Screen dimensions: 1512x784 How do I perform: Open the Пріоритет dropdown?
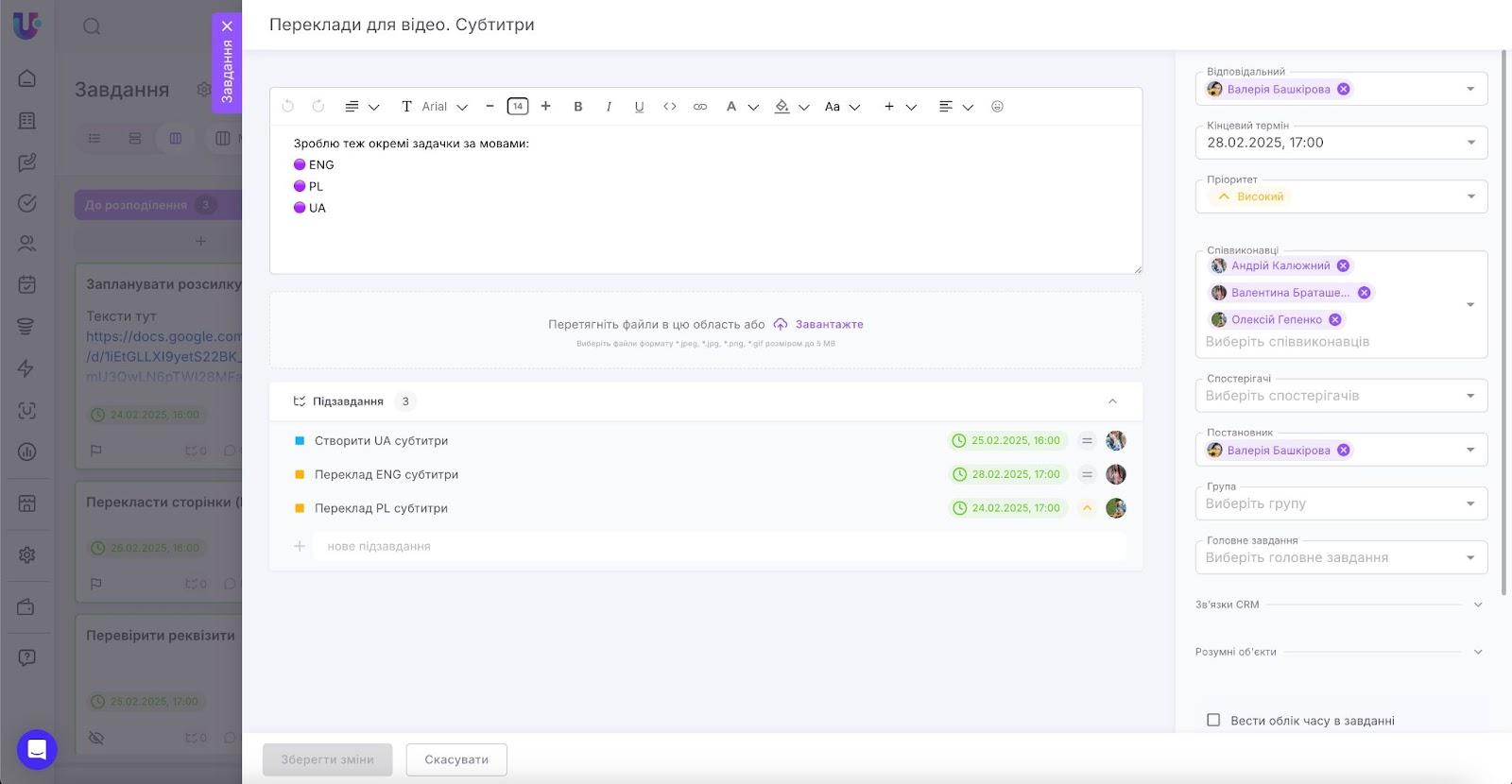pyautogui.click(x=1470, y=196)
